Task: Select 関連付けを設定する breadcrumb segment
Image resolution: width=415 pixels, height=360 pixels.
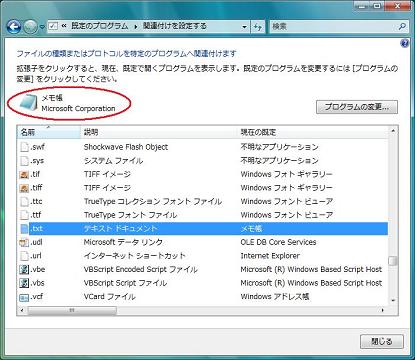Action: click(x=175, y=26)
